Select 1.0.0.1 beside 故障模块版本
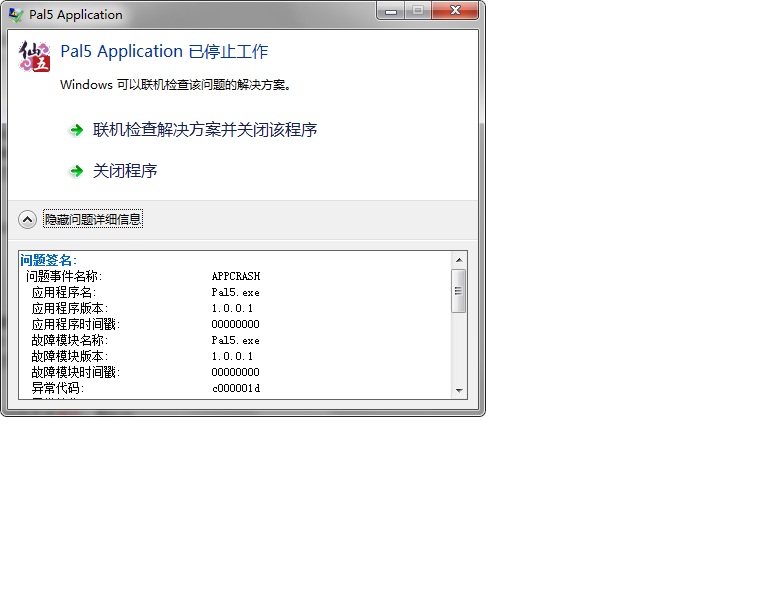 coord(232,356)
